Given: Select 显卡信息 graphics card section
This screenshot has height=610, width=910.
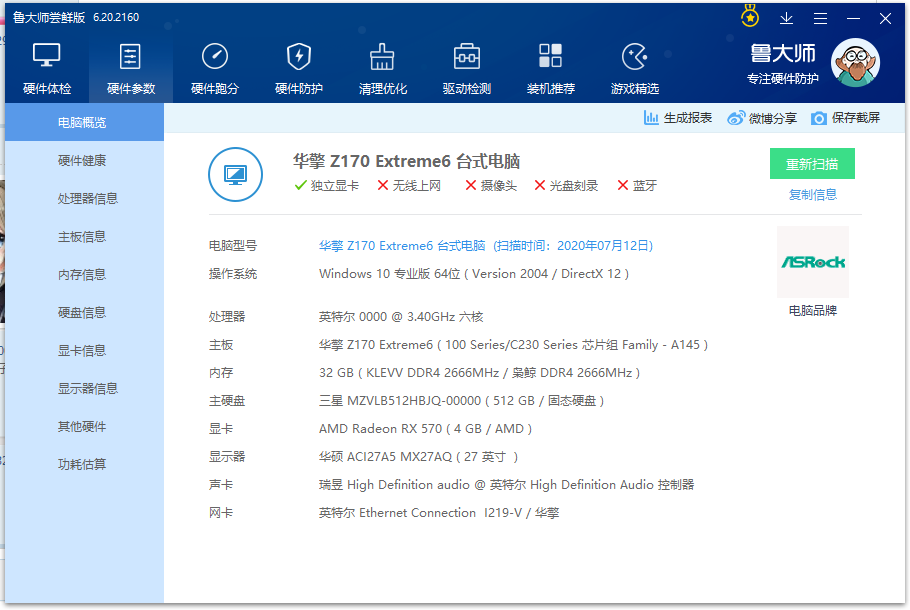Looking at the screenshot, I should [82, 351].
